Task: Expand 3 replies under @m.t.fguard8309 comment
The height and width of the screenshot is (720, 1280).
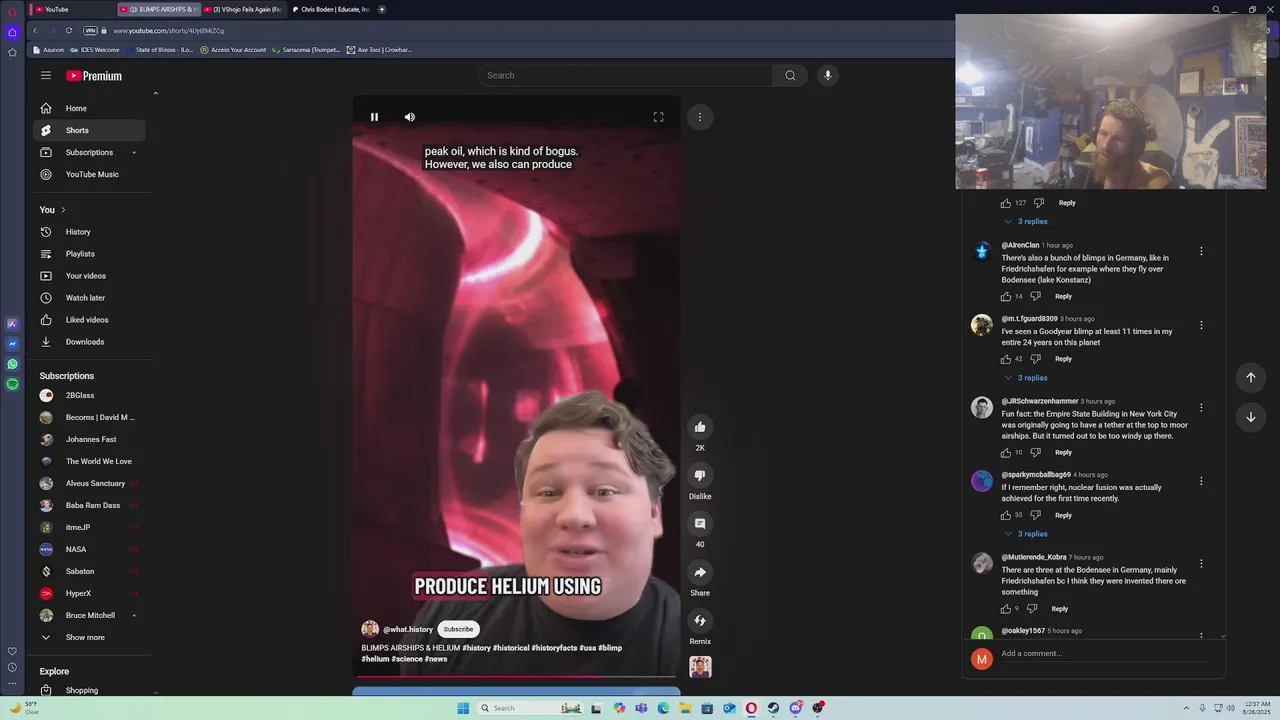Action: [1025, 378]
